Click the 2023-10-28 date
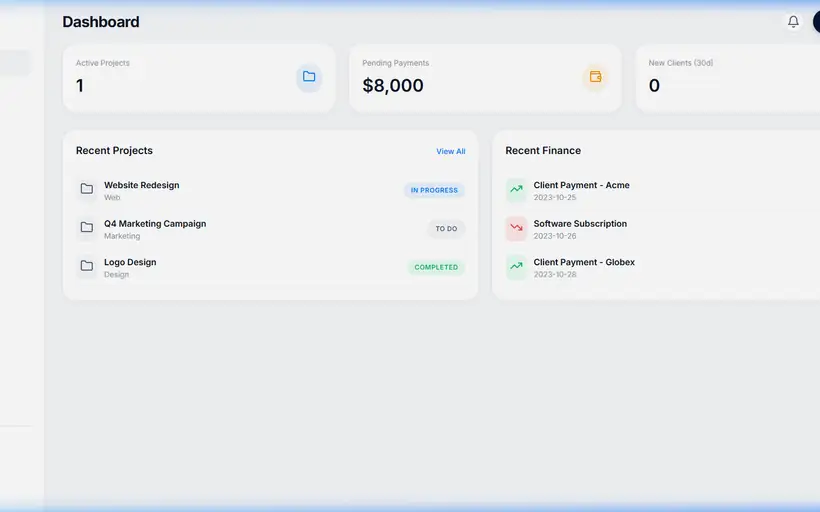820x512 pixels. (555, 274)
